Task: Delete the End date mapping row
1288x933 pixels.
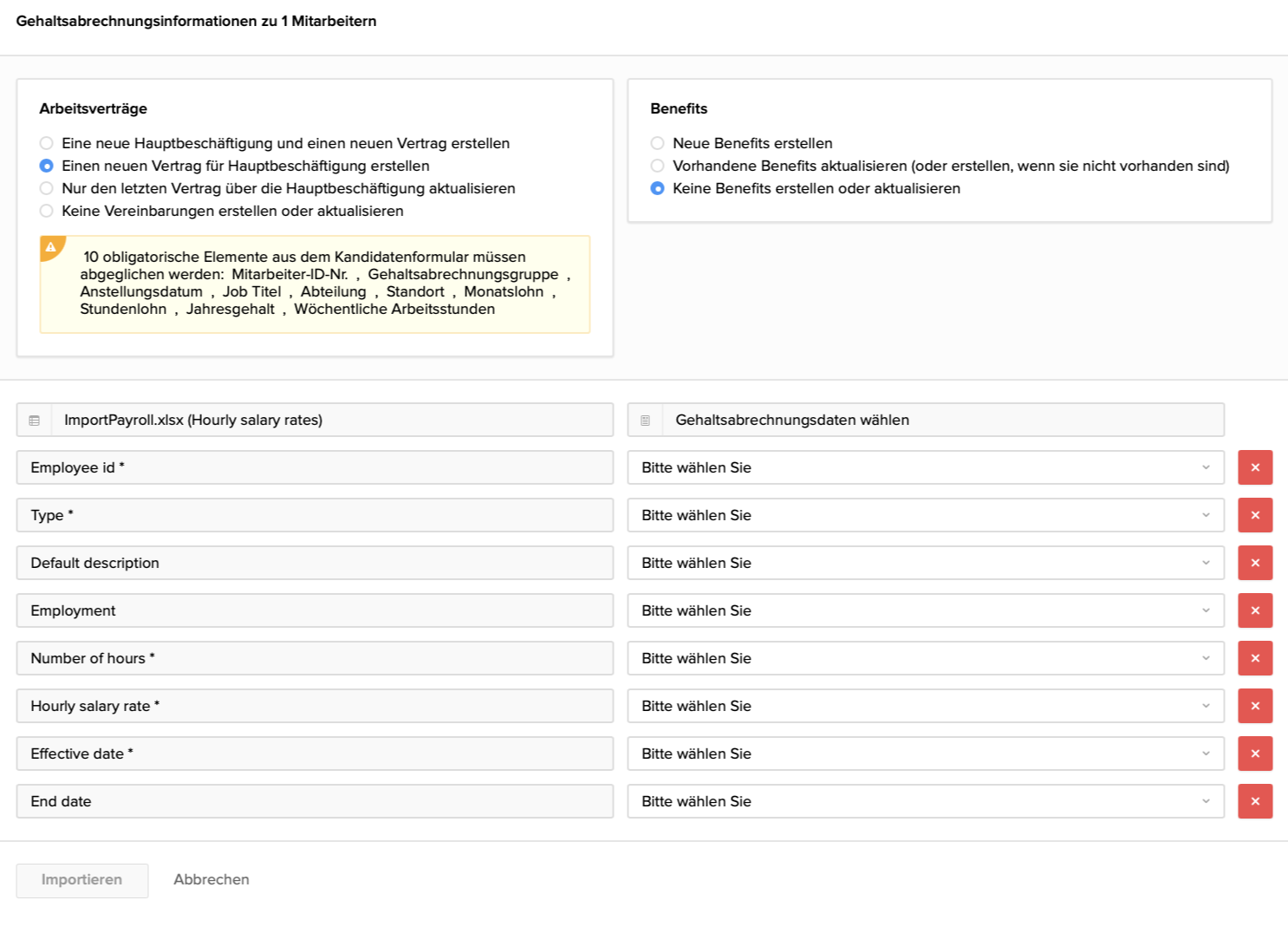Action: (1254, 801)
